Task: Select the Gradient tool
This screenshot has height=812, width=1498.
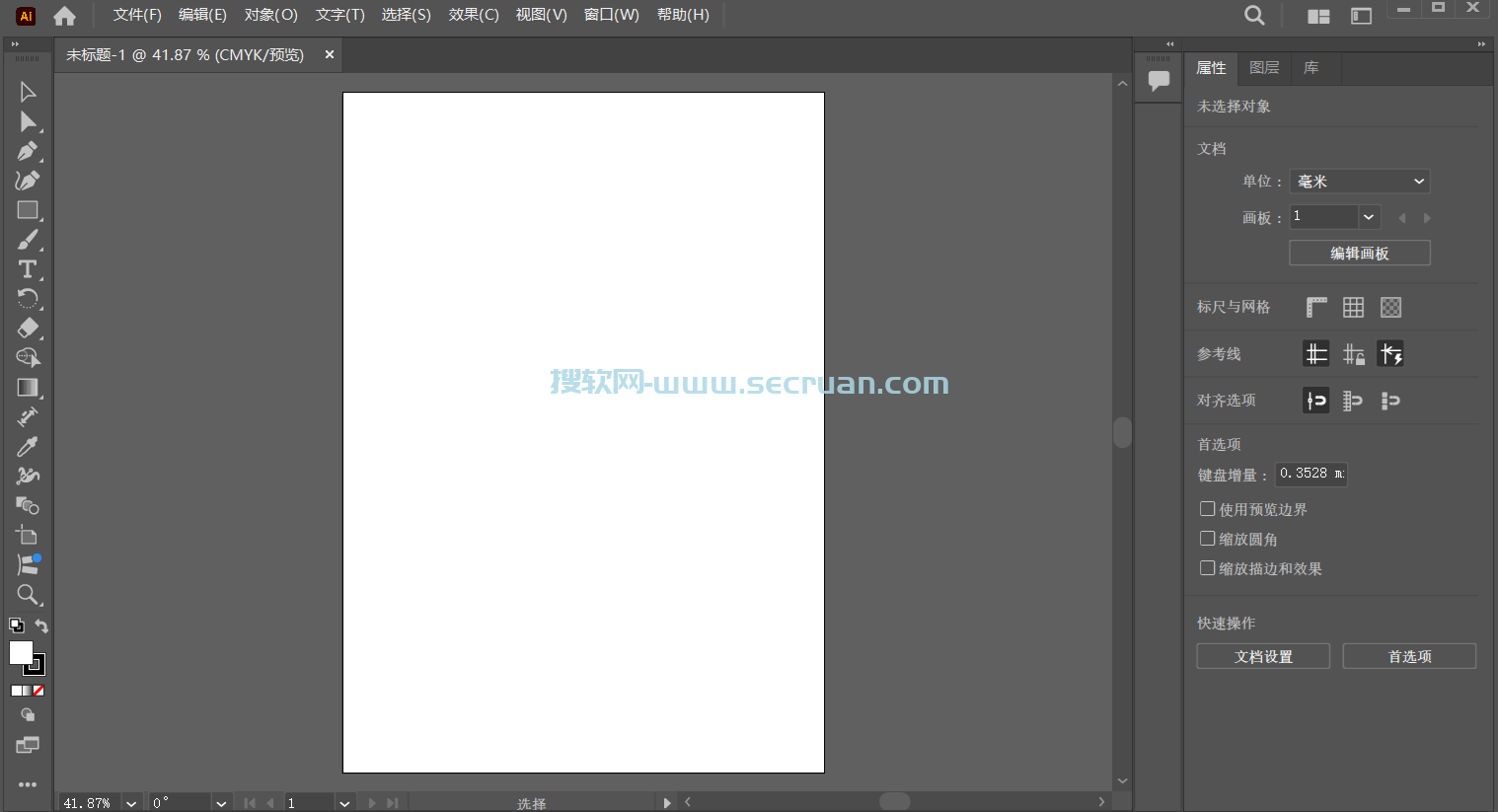Action: [x=28, y=388]
